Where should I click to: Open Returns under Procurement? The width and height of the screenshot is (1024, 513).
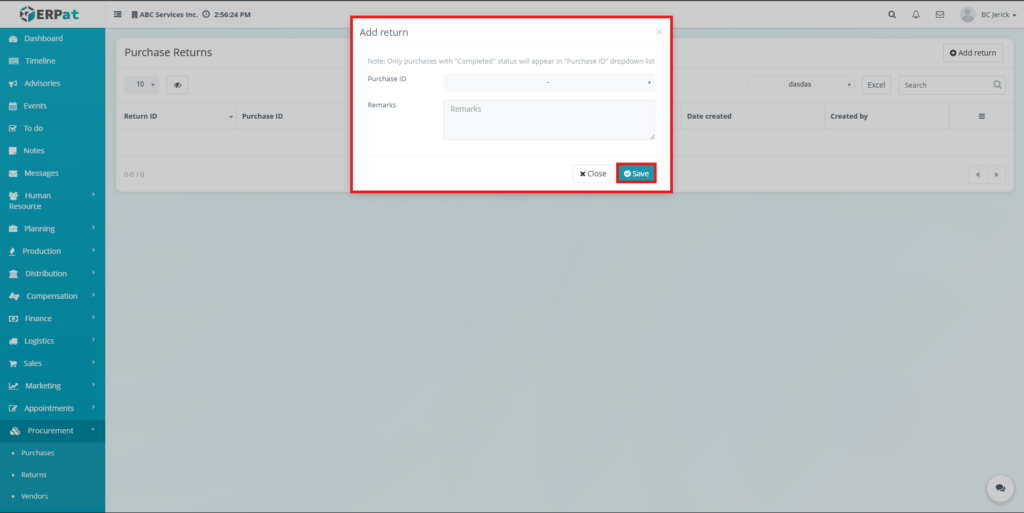coord(34,474)
